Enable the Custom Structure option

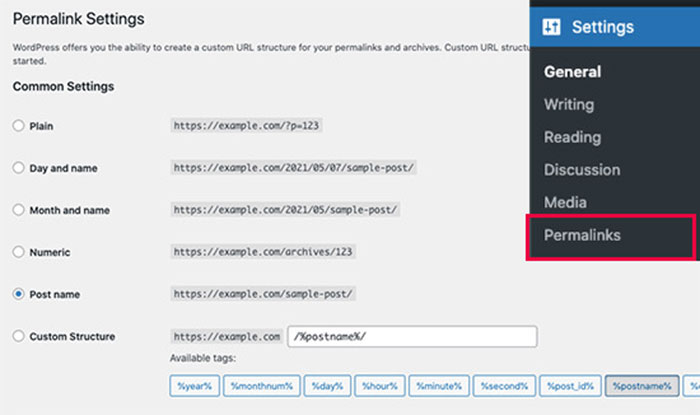coord(19,336)
